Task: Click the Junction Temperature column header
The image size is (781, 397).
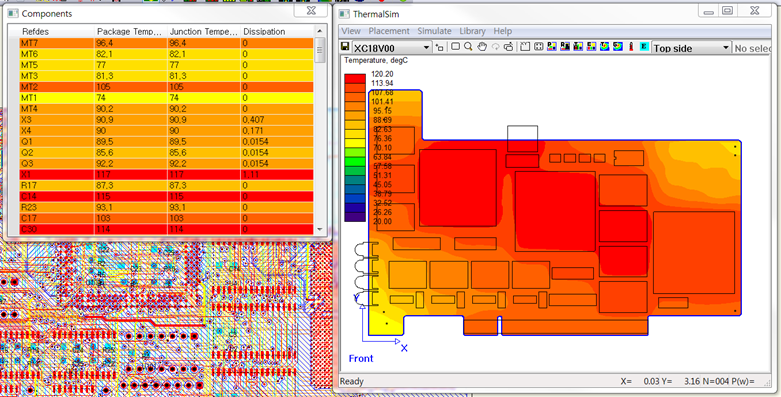Action: (x=203, y=31)
